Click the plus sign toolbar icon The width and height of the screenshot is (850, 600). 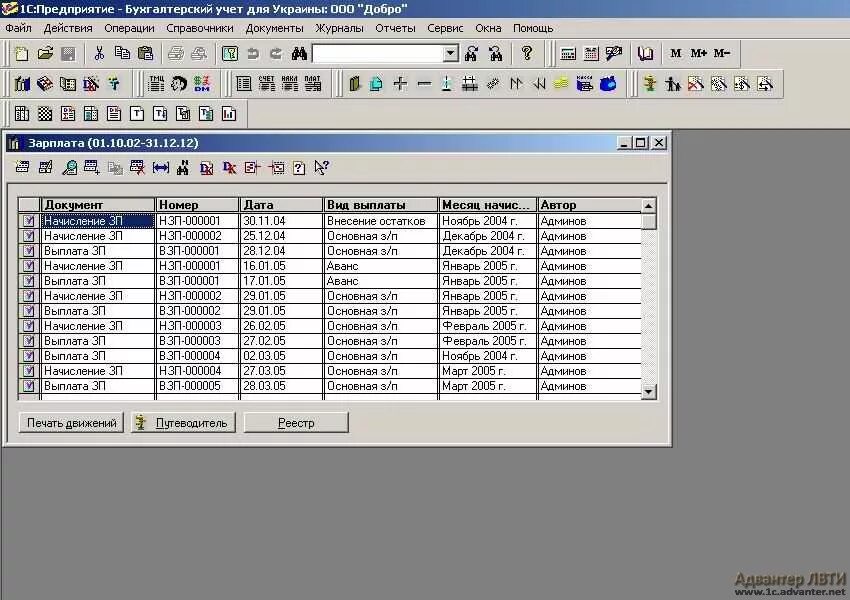tap(400, 83)
